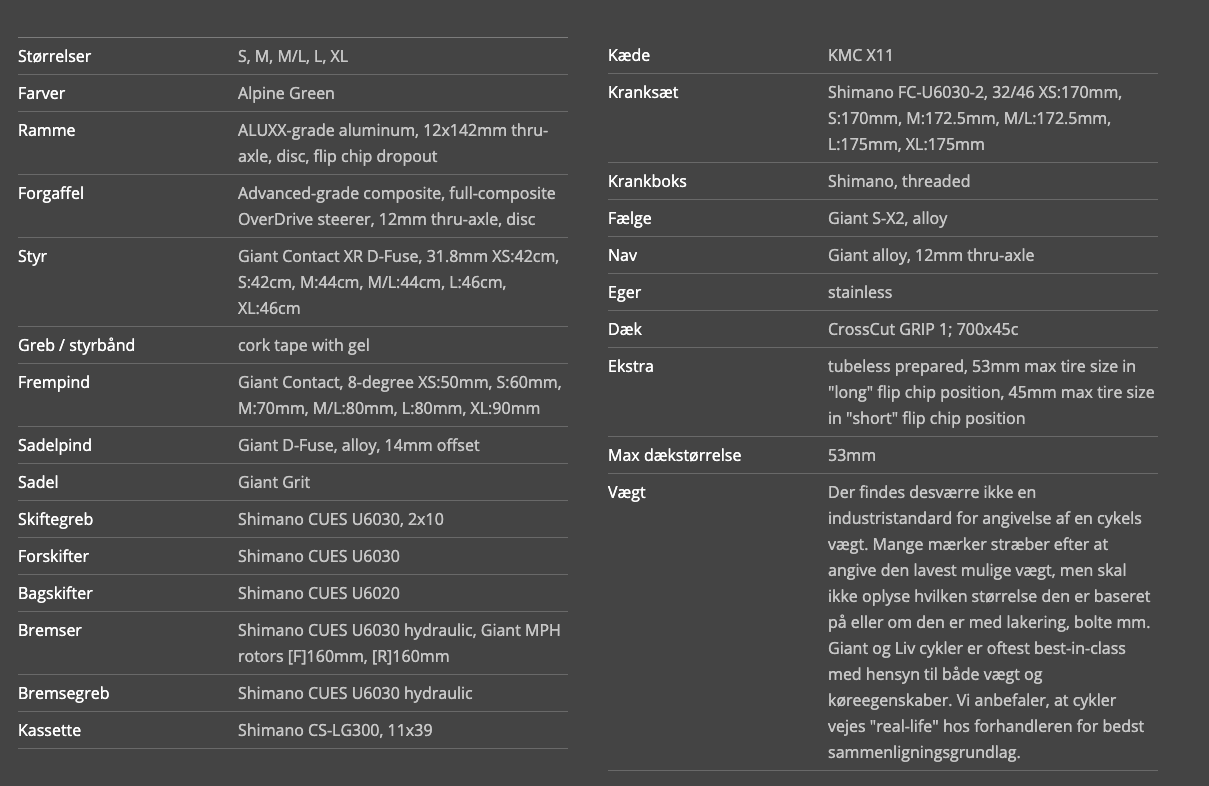Select the 'Giant Grit' saddle value
The height and width of the screenshot is (786, 1209).
click(x=274, y=482)
